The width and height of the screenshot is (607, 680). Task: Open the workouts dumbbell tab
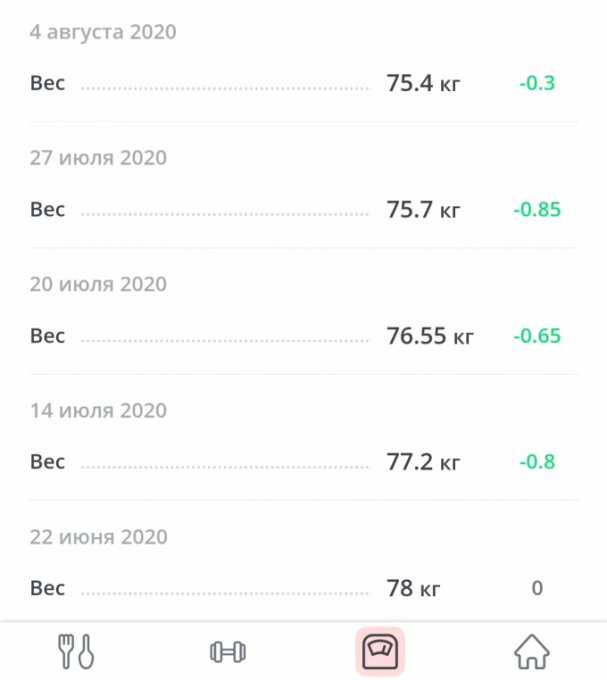(228, 652)
